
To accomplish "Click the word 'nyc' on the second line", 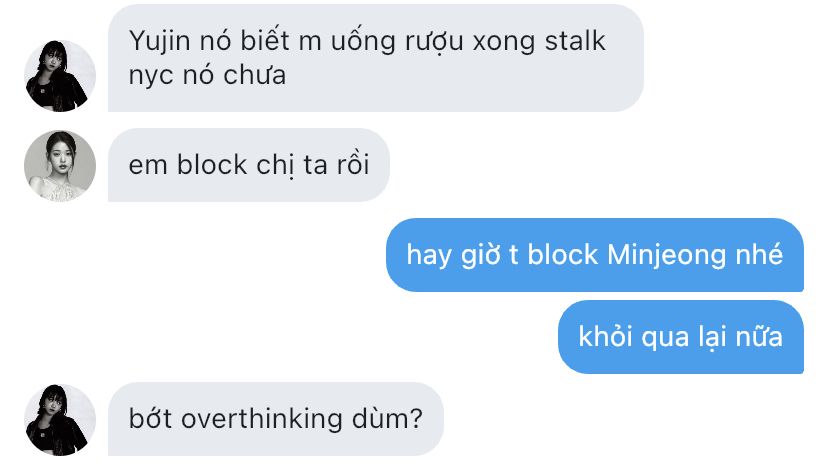I will [x=151, y=77].
